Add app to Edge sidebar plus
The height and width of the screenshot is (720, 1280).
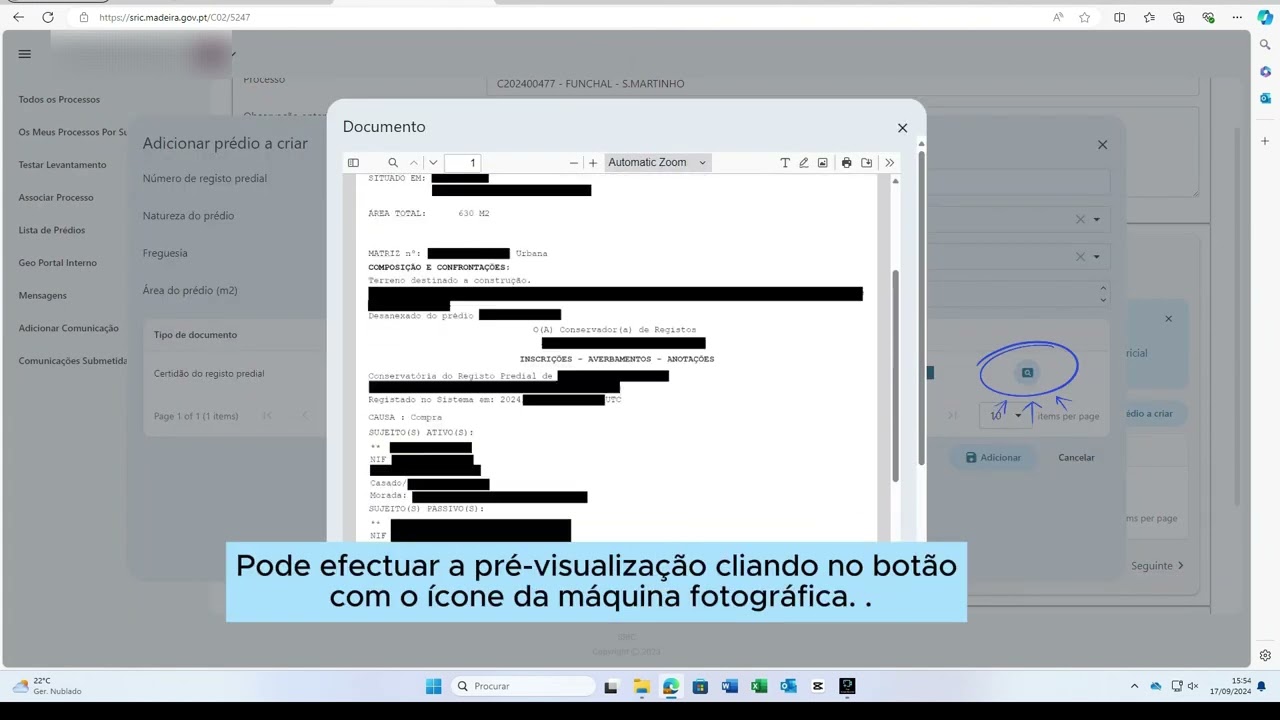[x=1265, y=141]
